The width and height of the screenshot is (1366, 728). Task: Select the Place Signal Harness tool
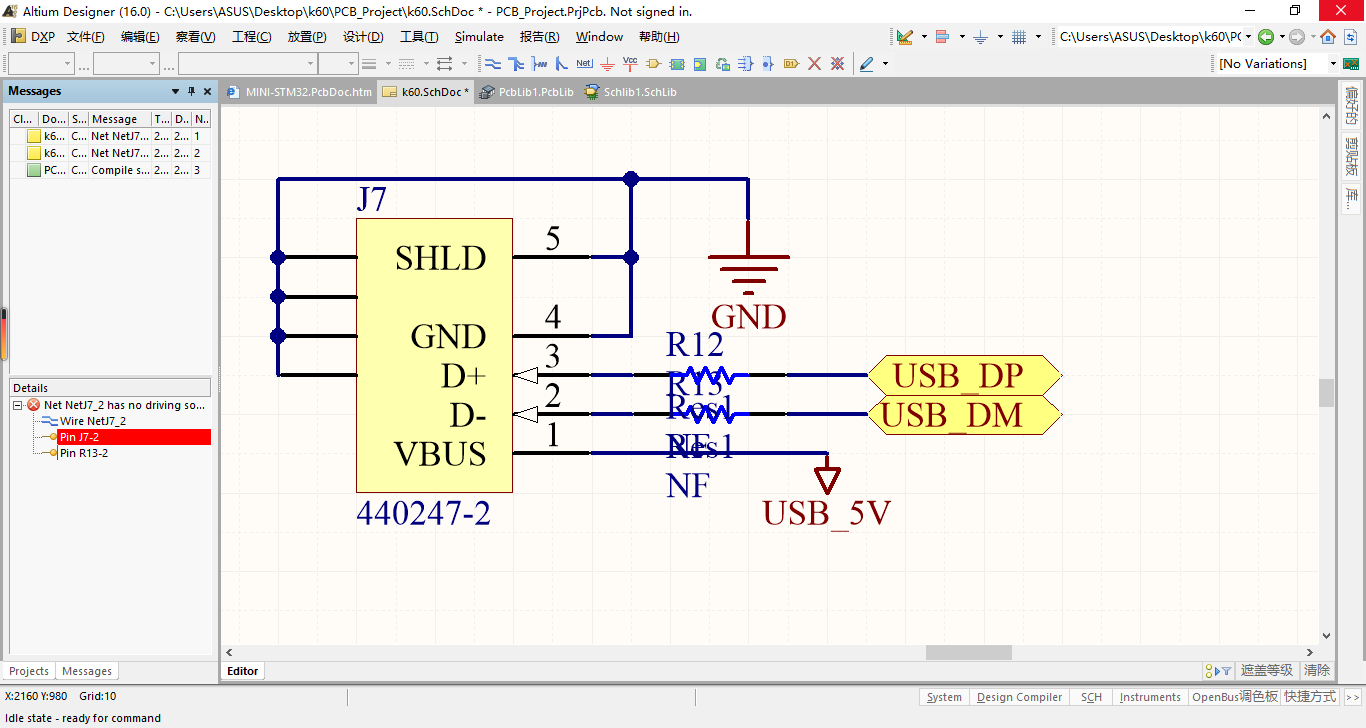(x=539, y=63)
